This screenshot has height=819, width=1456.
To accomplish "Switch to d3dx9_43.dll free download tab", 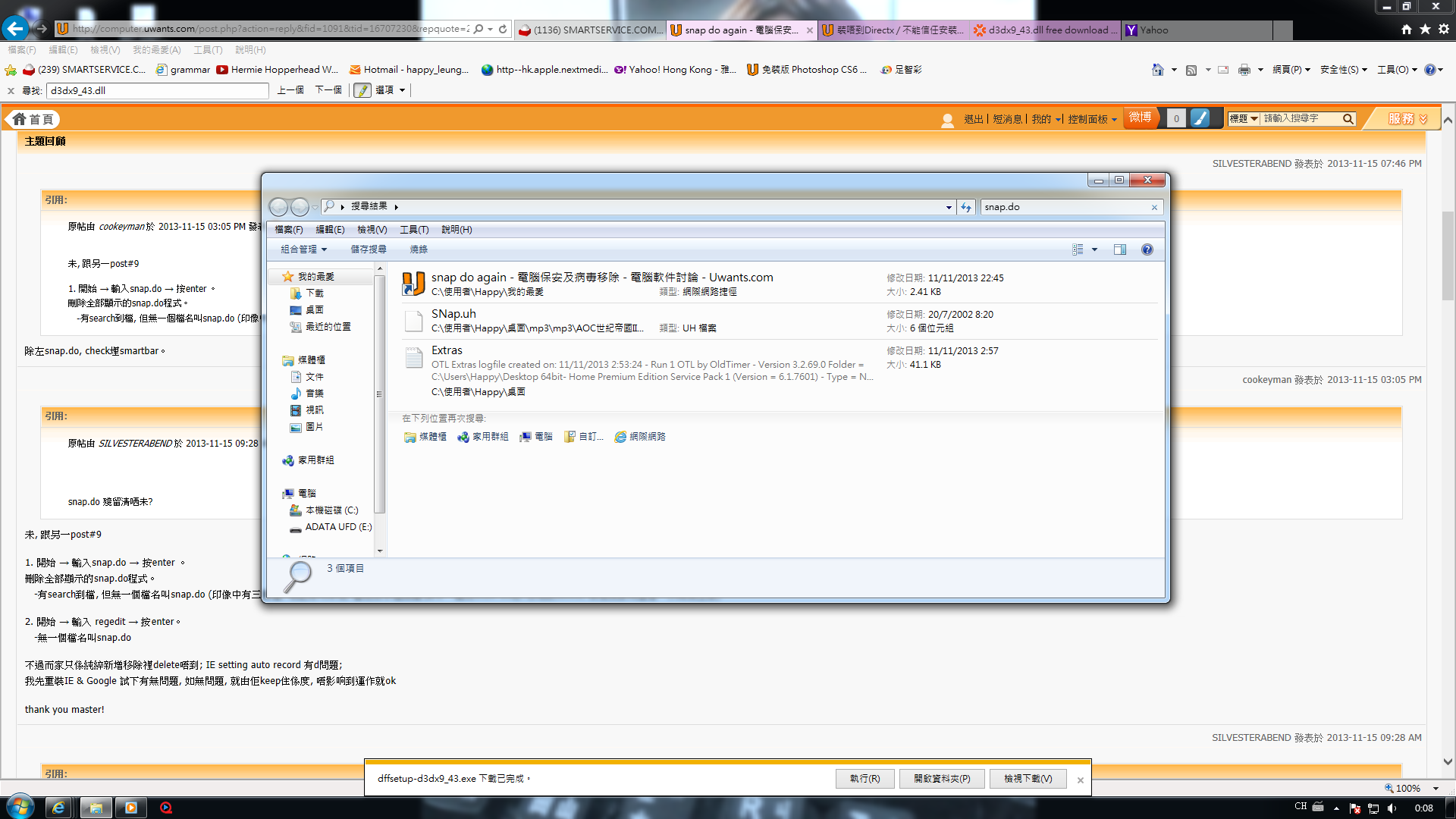I will point(1046,30).
